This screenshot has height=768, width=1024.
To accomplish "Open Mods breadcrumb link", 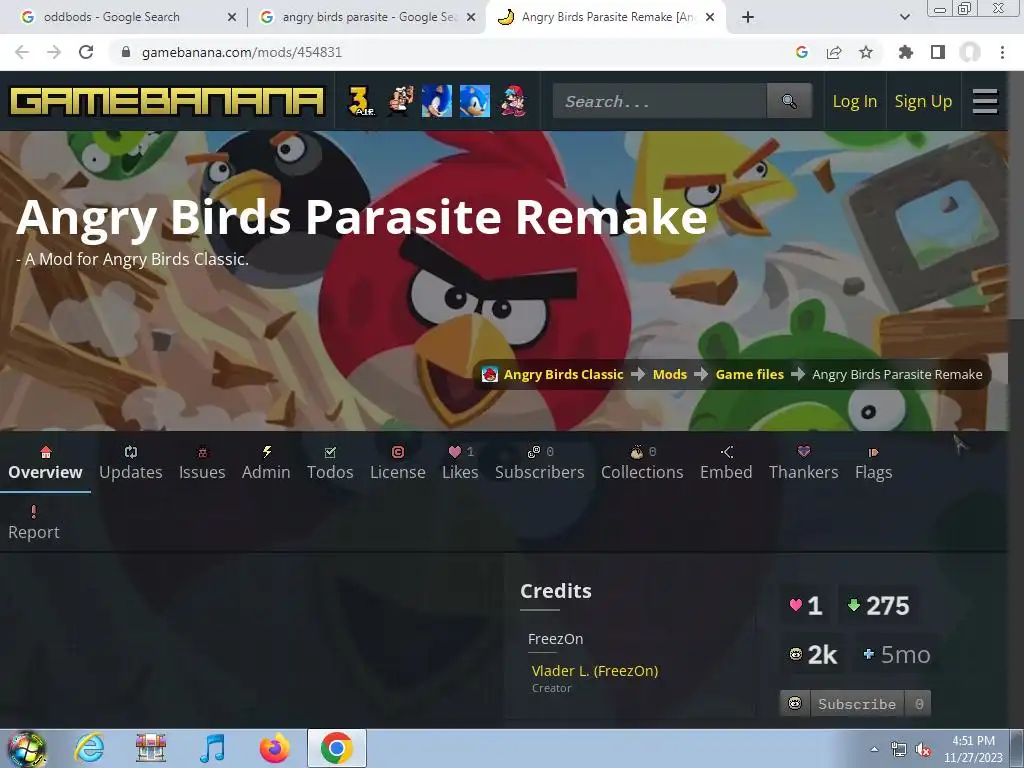I will pos(669,374).
